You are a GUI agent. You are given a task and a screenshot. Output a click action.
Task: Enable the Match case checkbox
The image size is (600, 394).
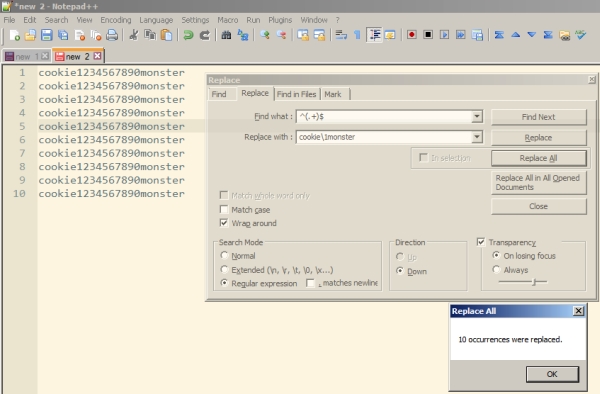point(224,209)
